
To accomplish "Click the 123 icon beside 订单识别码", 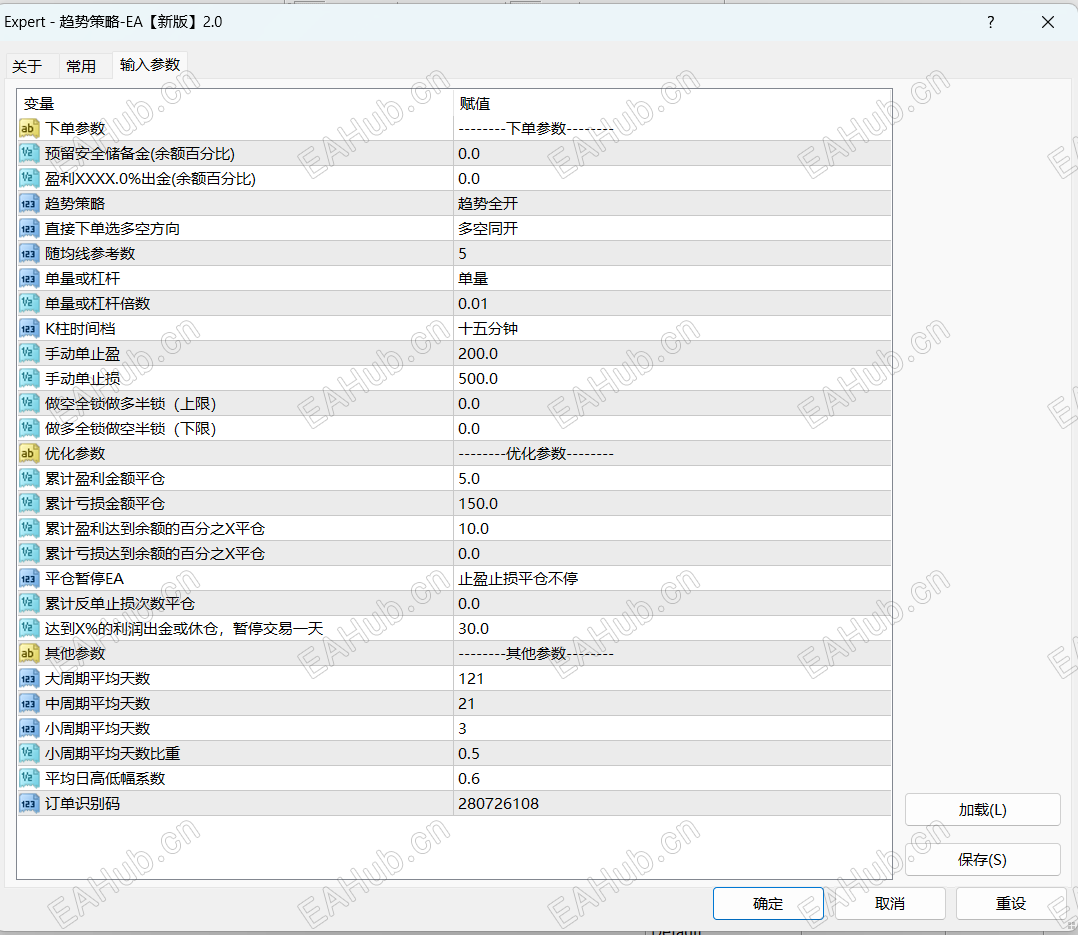I will (28, 803).
